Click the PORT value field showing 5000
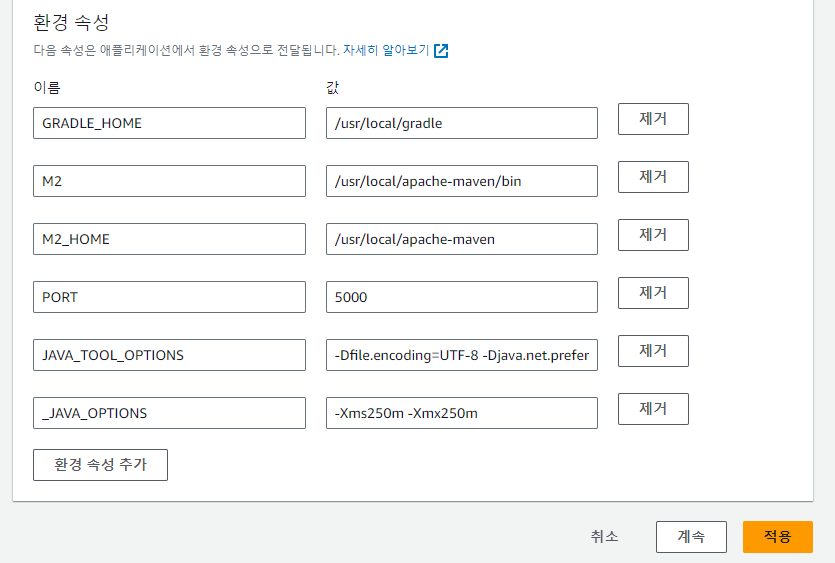 461,297
